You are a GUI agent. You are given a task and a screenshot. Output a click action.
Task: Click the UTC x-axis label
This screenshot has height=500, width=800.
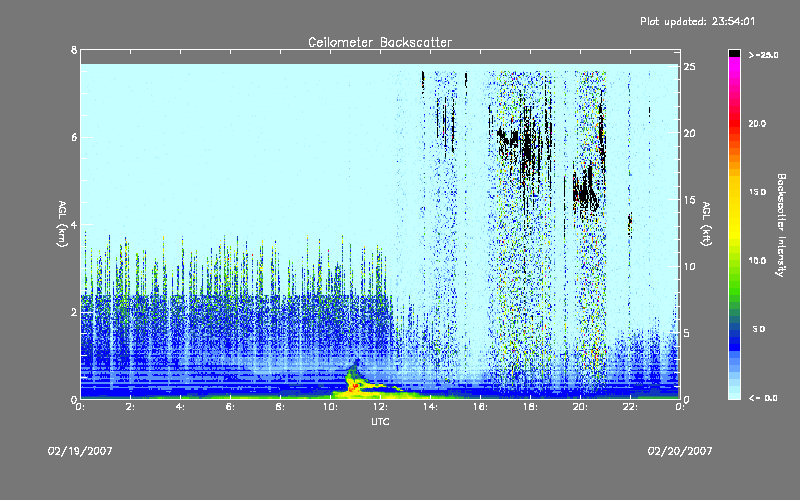click(x=380, y=421)
